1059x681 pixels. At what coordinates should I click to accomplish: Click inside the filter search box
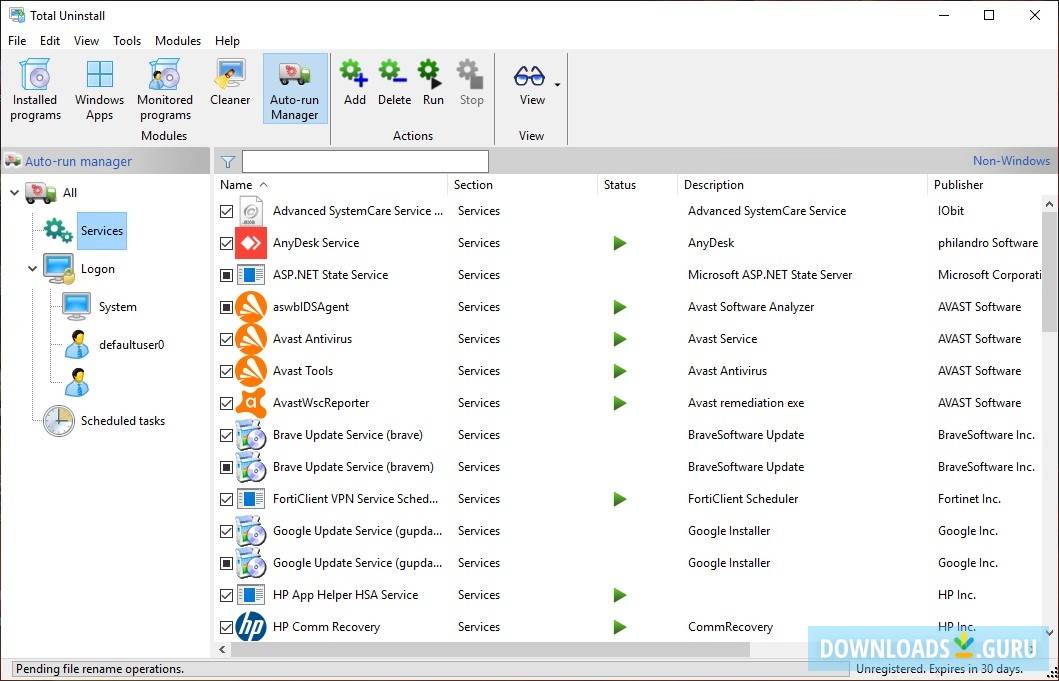[365, 160]
